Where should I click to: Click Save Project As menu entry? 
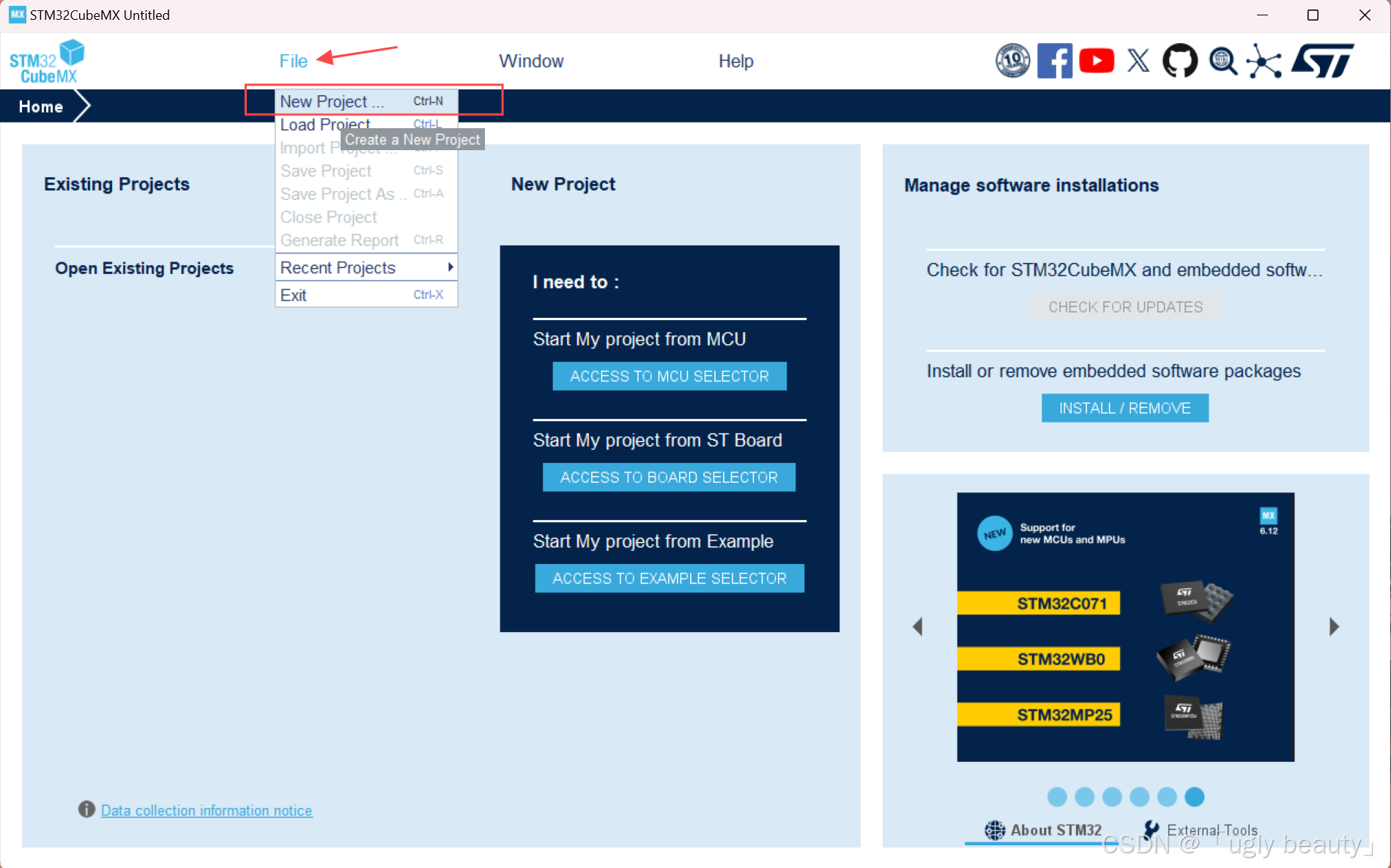click(x=366, y=194)
